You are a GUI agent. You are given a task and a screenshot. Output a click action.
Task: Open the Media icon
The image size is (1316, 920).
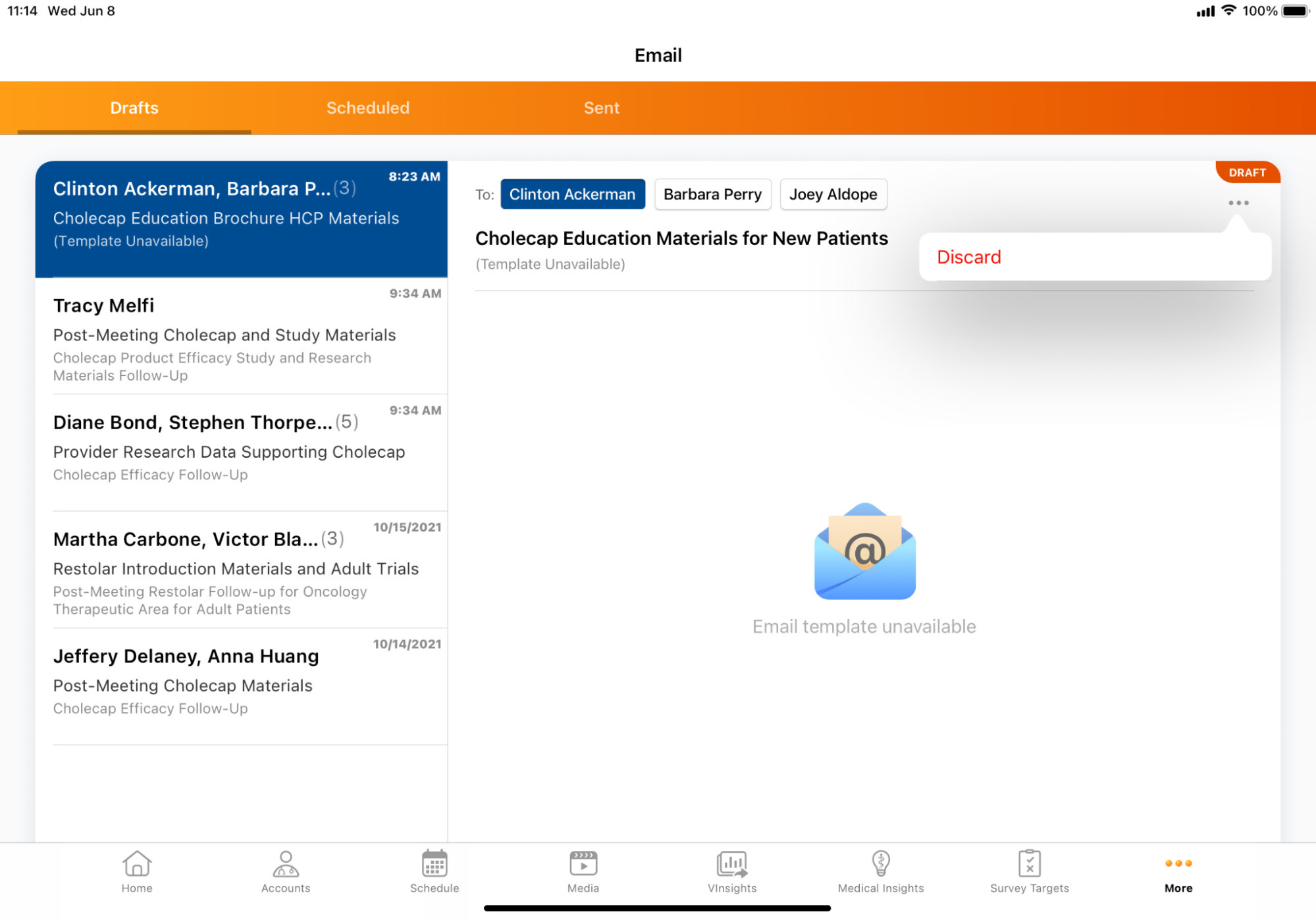click(x=583, y=863)
